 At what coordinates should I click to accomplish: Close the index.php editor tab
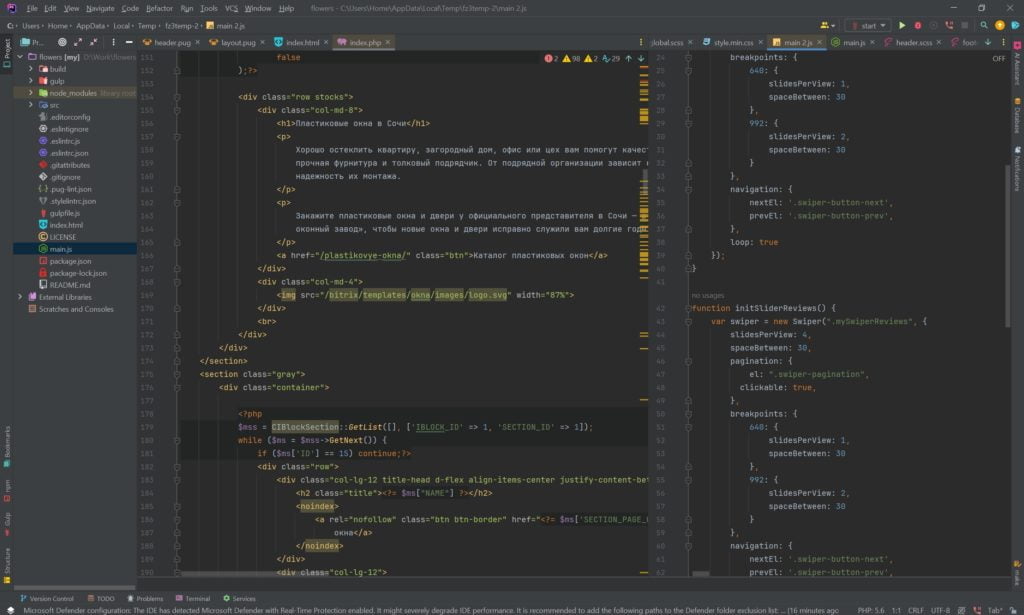[389, 43]
